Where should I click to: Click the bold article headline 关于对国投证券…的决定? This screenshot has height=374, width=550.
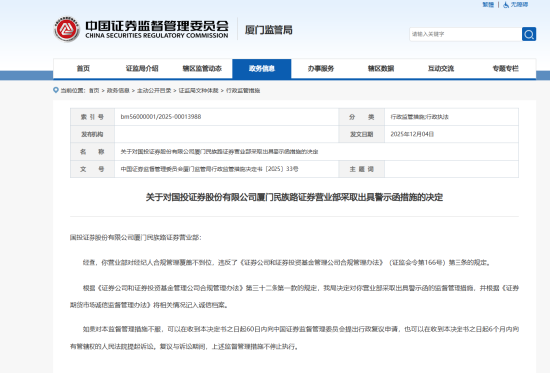point(294,198)
